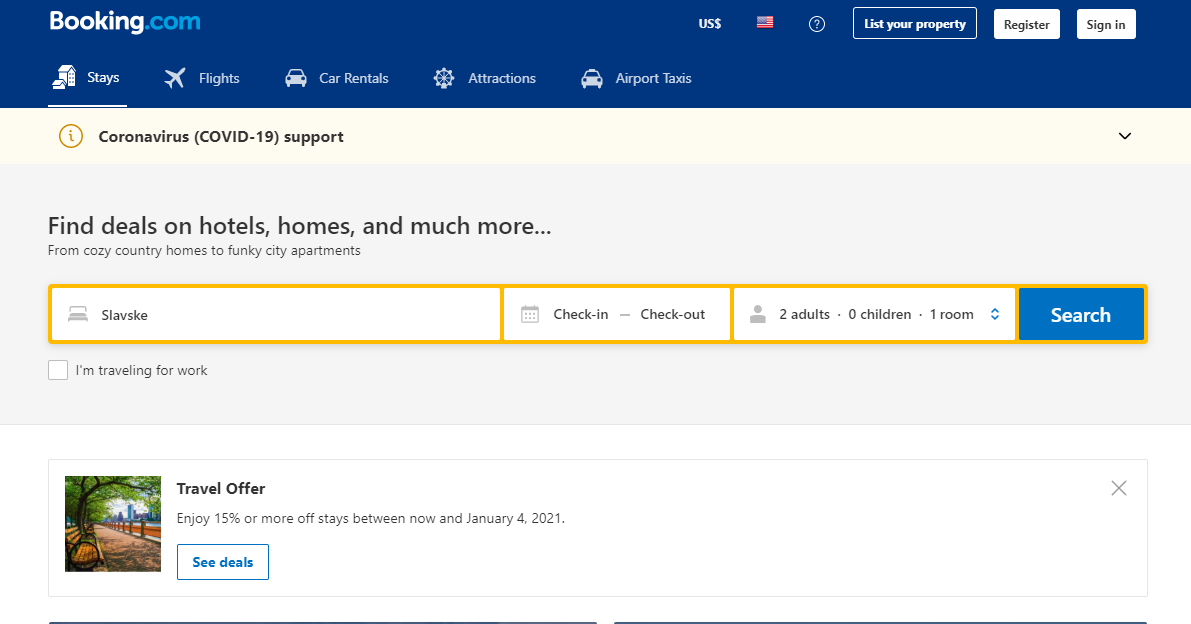The image size is (1191, 624).
Task: Click the Travel Offer park thumbnail
Action: point(113,524)
